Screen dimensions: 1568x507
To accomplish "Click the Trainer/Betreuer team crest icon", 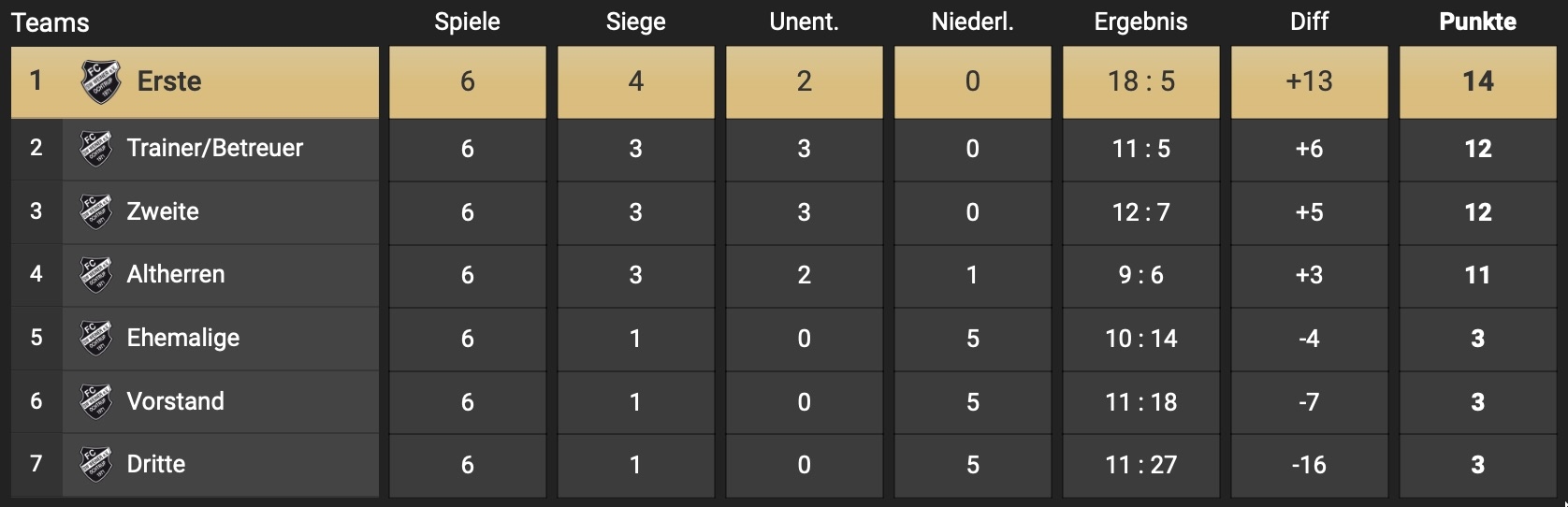I will click(x=95, y=149).
